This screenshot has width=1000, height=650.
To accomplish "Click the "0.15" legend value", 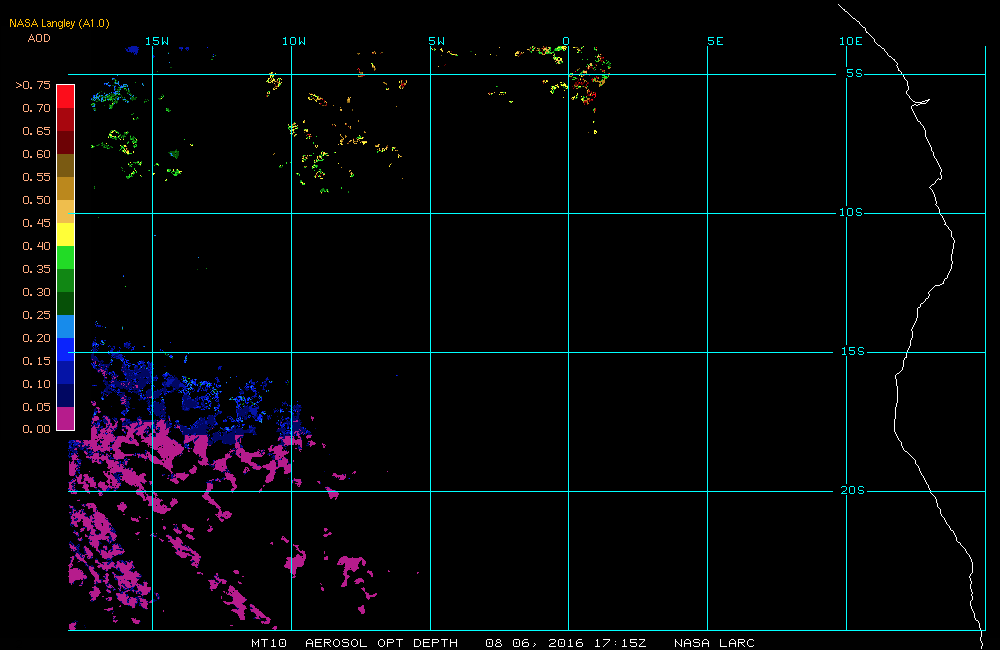I will pos(36,360).
